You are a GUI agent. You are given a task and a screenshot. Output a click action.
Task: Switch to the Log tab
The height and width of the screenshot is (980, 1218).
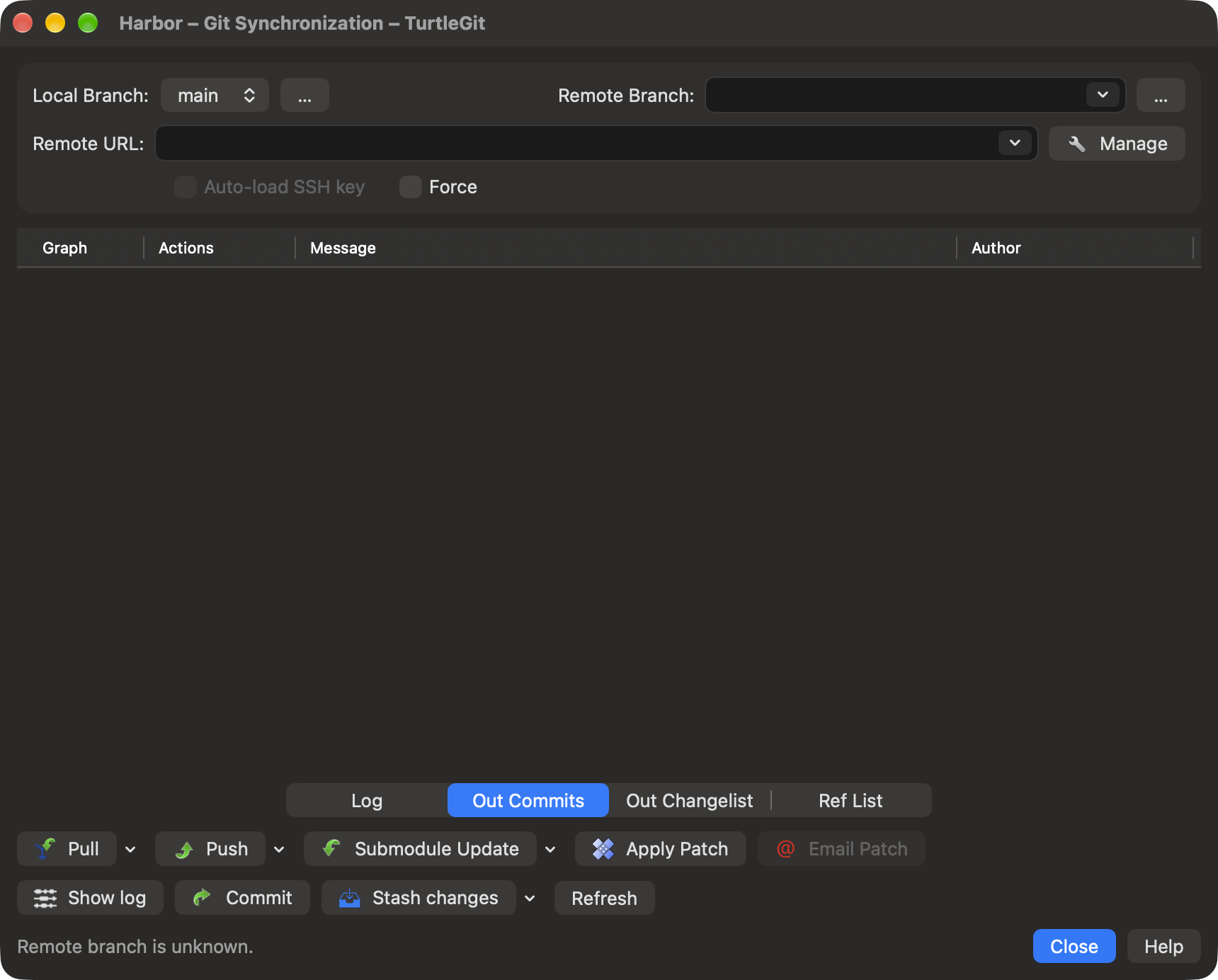[x=367, y=800]
